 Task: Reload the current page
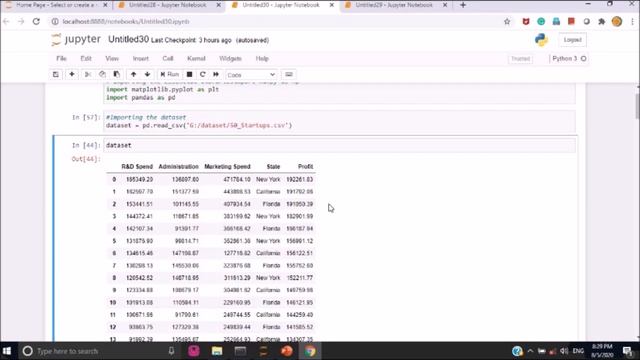36,22
